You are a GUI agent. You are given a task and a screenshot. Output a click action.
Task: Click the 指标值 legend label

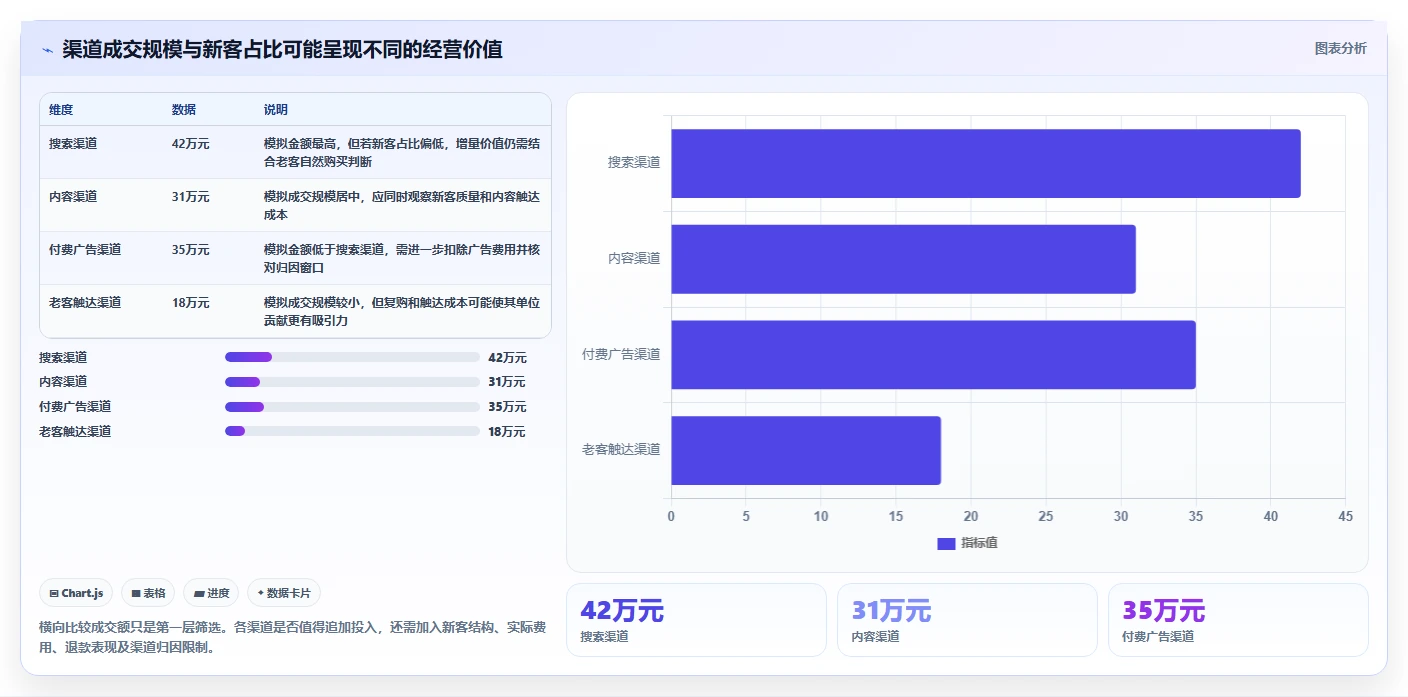tap(979, 543)
